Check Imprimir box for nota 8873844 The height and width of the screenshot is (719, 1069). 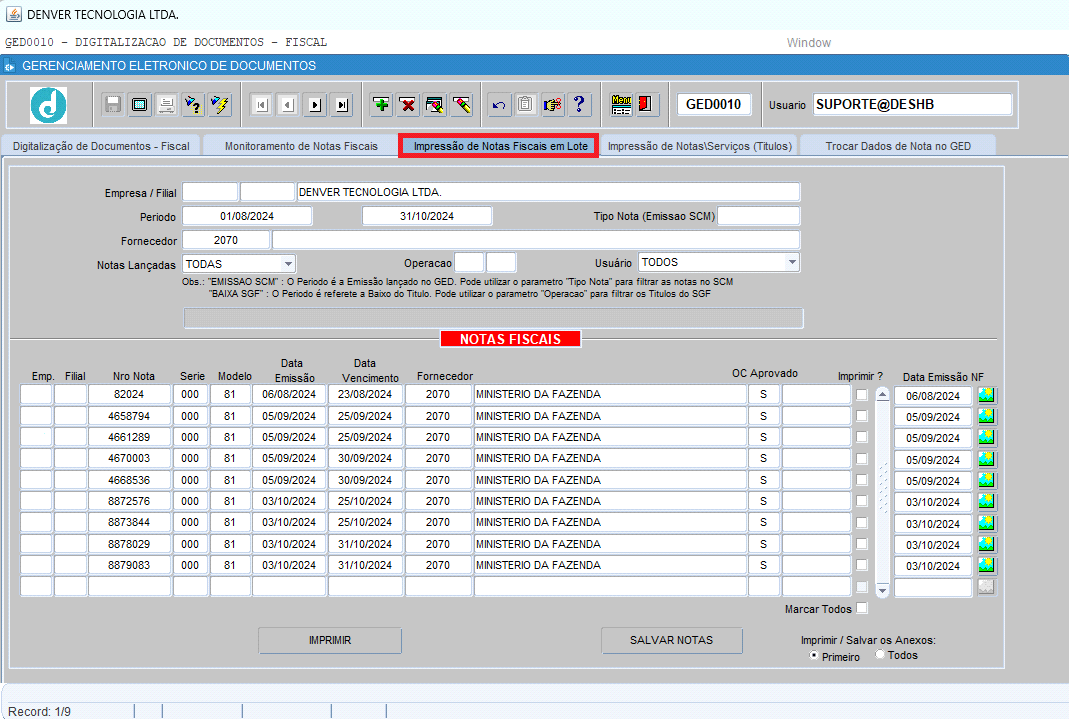point(862,523)
